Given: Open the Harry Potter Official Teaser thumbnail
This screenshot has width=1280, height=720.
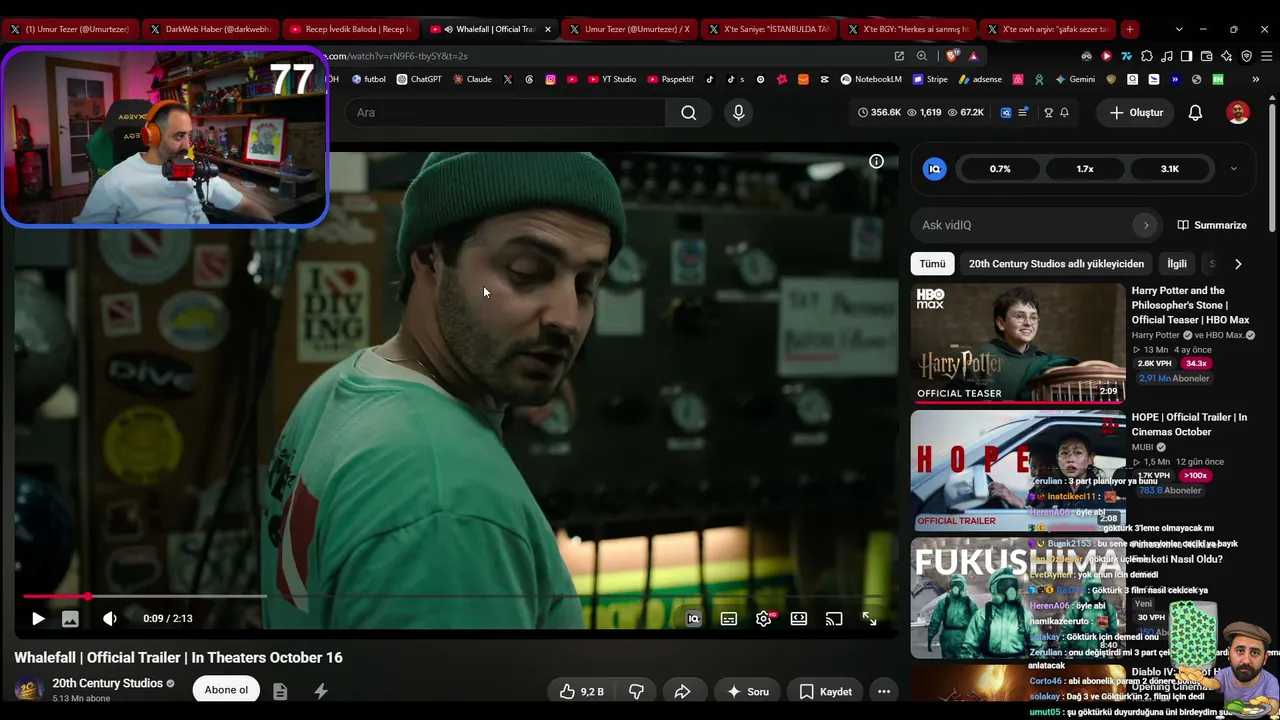Looking at the screenshot, I should click(x=1018, y=343).
